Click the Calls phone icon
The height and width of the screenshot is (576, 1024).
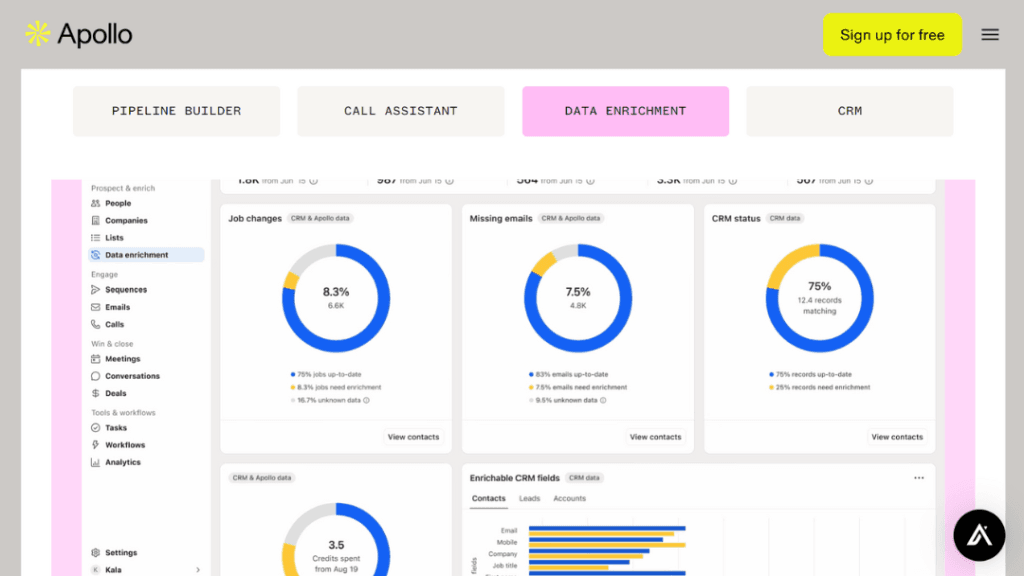pos(95,324)
